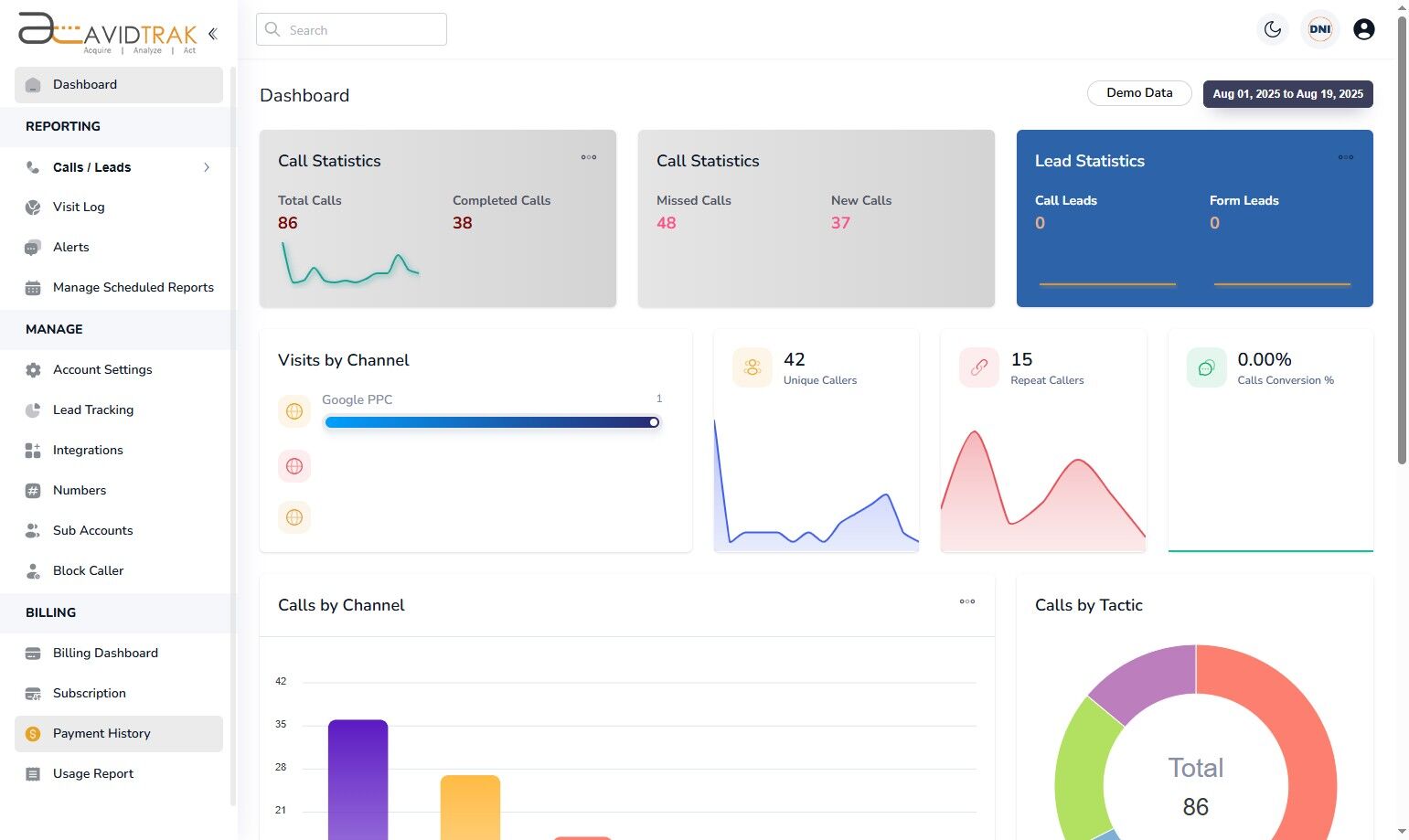
Task: Click the Unique Callers icon
Action: click(753, 367)
